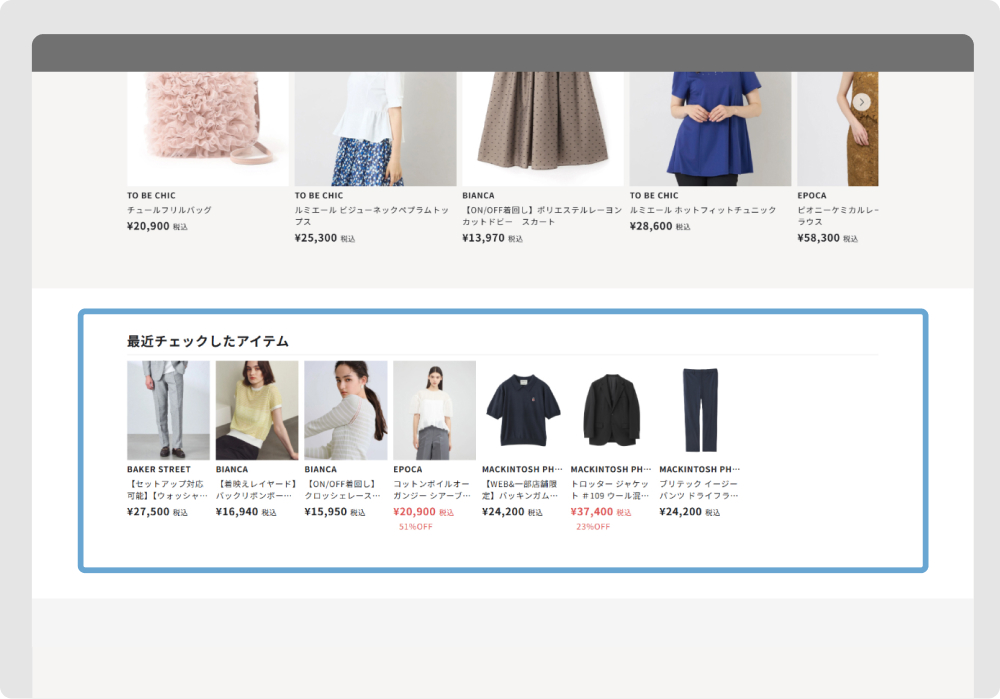Image resolution: width=1000 pixels, height=699 pixels.
Task: Click the ¥27,500 price text
Action: (149, 511)
